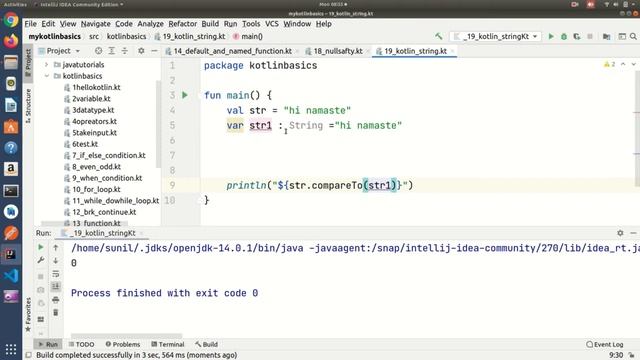Screen dimensions: 640x360
Task: Click Expand All in Project panel
Action: (x=111, y=51)
